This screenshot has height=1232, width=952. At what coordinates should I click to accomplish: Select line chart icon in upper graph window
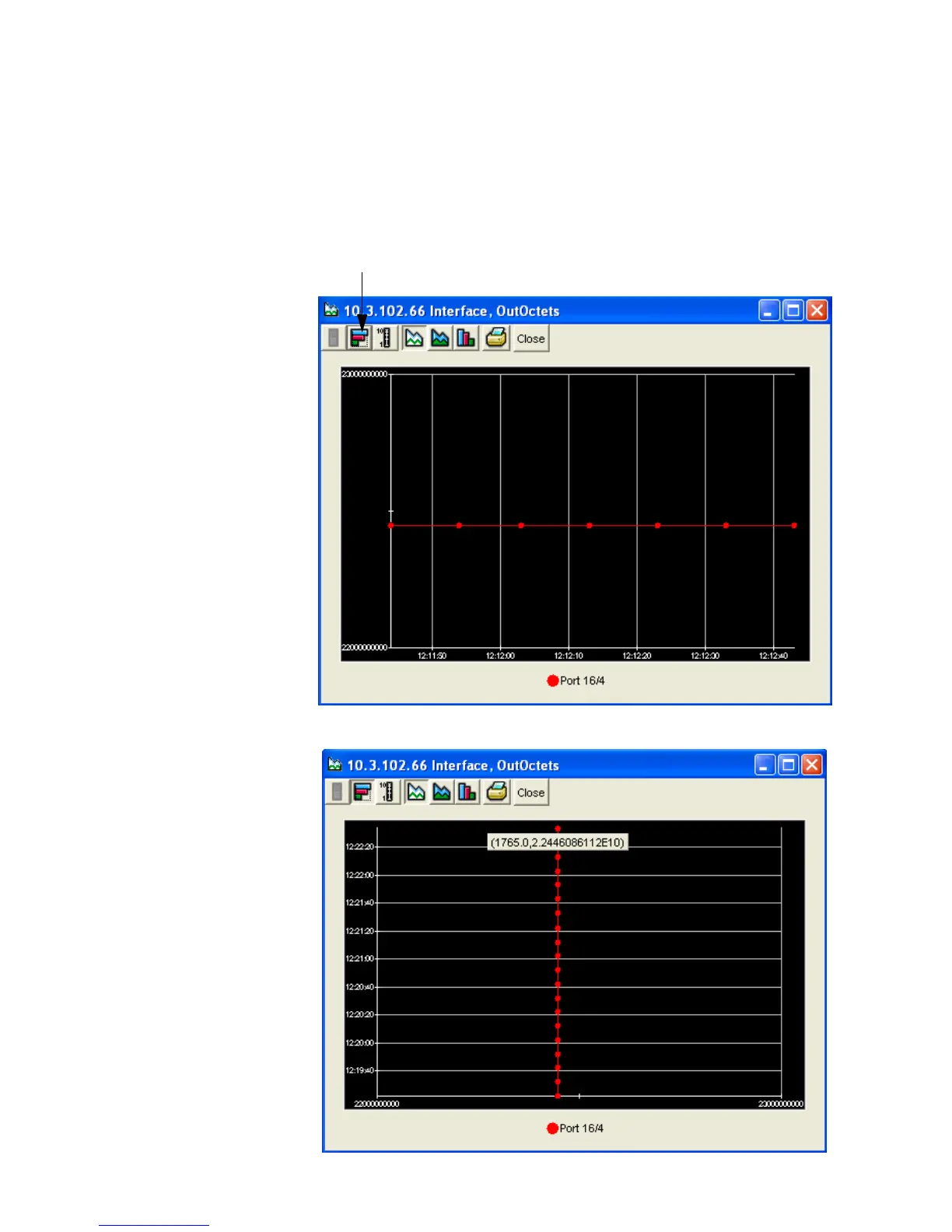(414, 338)
